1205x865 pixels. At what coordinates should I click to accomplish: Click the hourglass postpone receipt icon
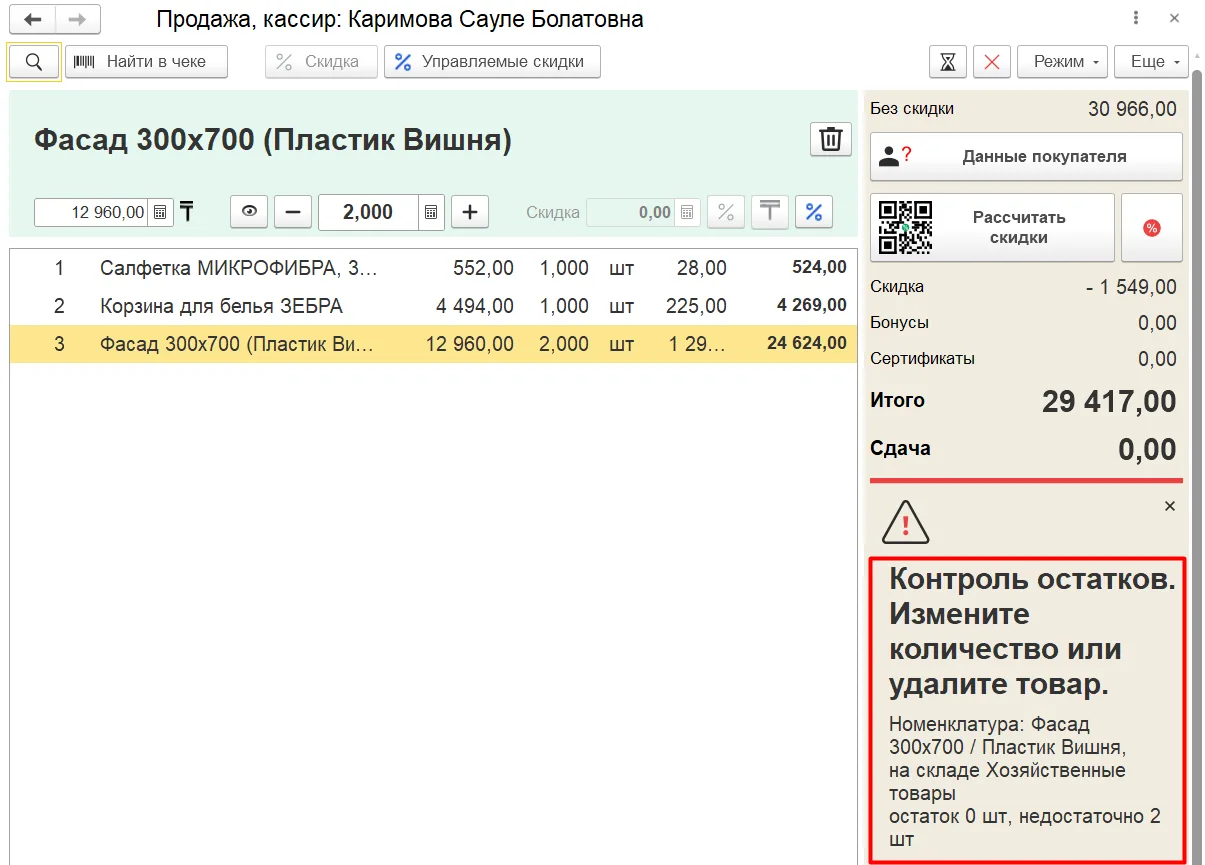[x=948, y=62]
